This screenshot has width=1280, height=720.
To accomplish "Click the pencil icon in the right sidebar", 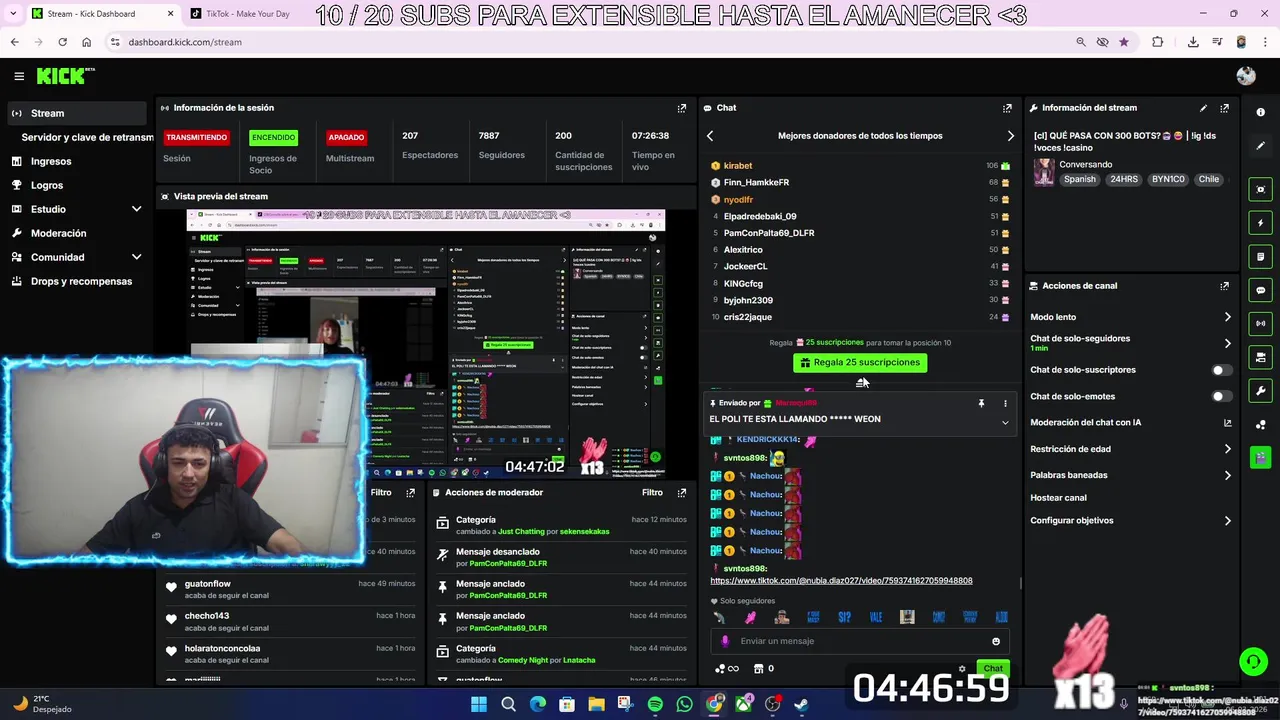I will click(x=1260, y=146).
